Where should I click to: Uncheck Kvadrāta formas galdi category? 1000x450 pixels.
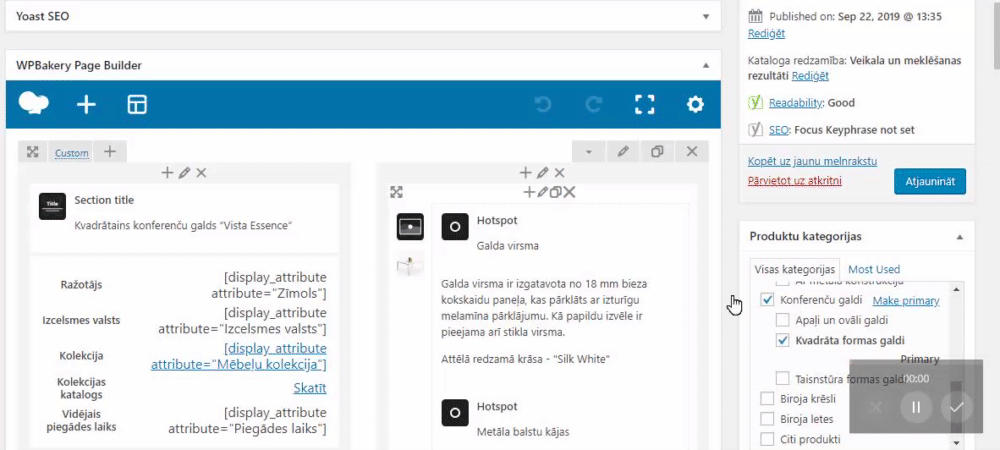click(x=783, y=340)
